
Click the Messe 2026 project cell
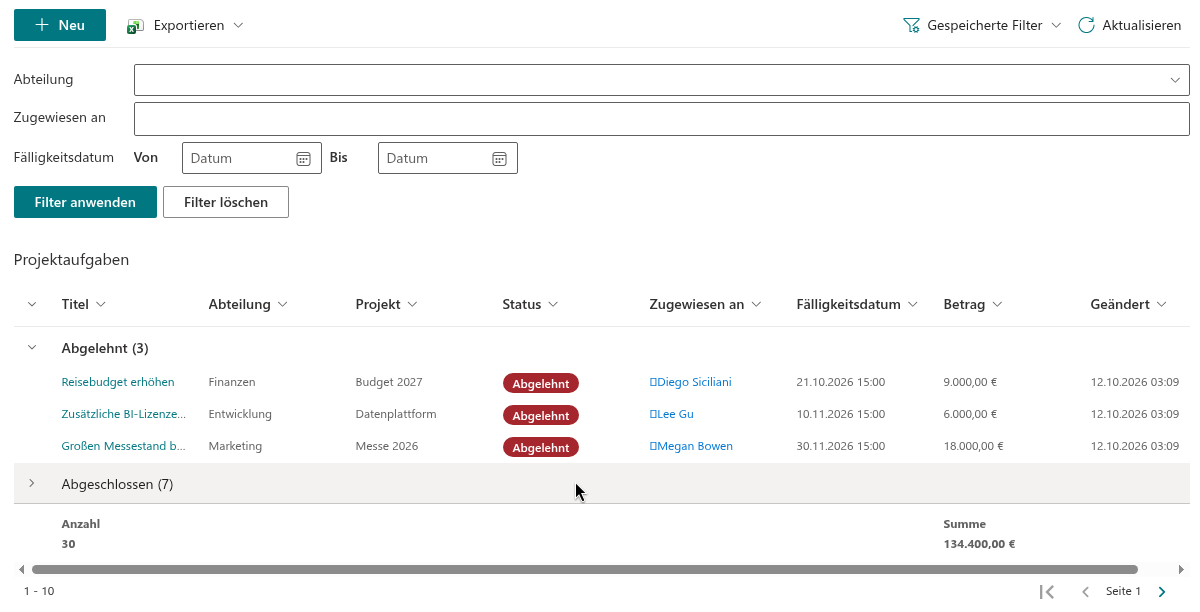[x=387, y=446]
